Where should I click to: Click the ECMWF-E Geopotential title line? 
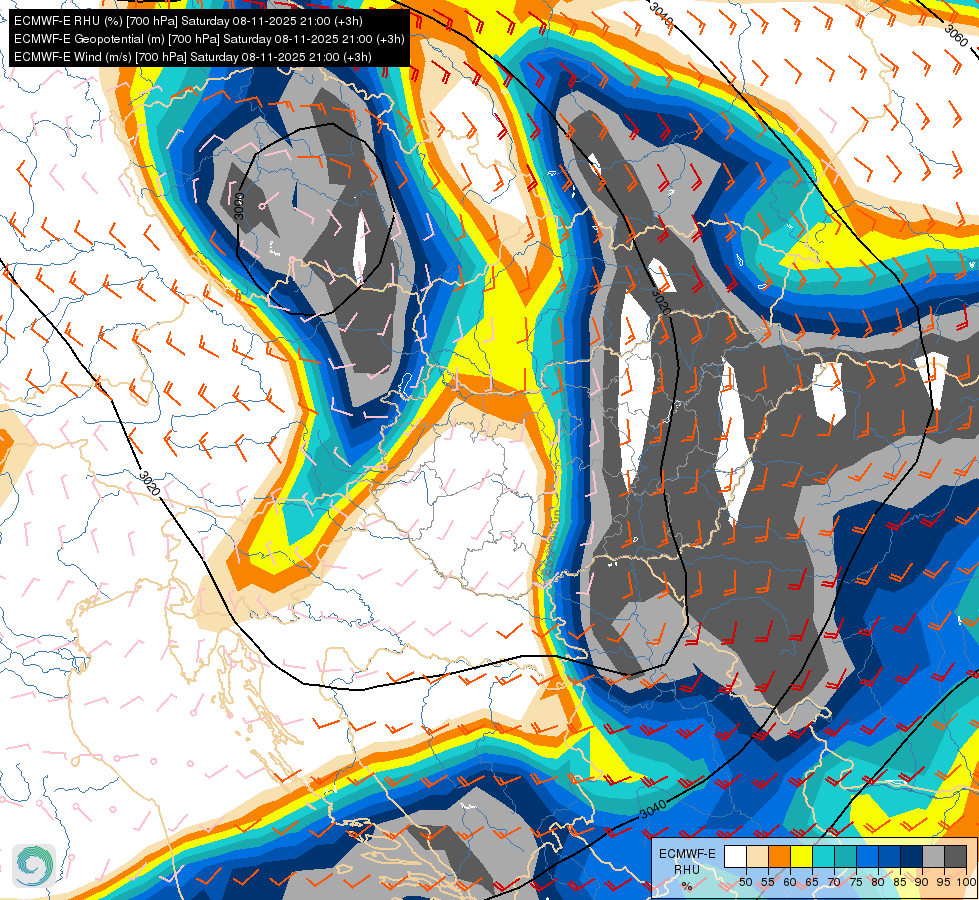tap(209, 39)
